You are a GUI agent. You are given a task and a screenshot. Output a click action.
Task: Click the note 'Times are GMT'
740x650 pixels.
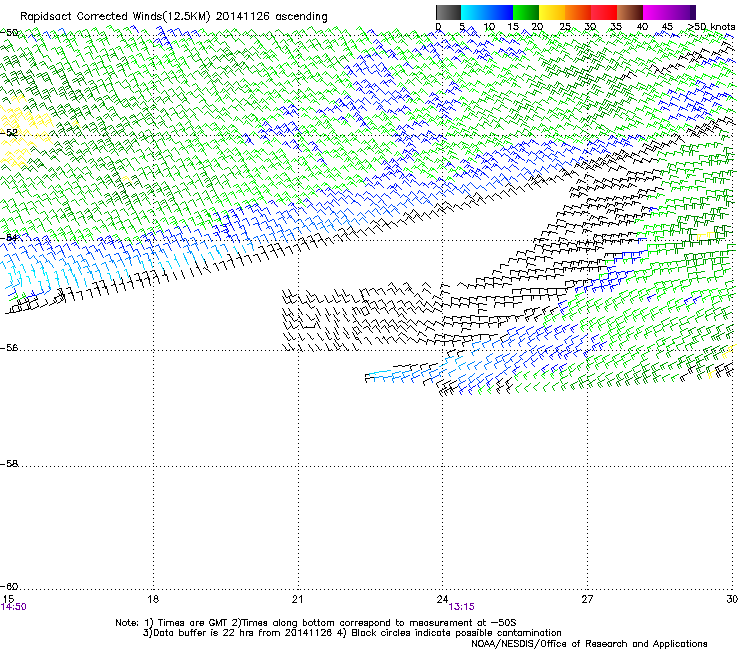(x=191, y=623)
